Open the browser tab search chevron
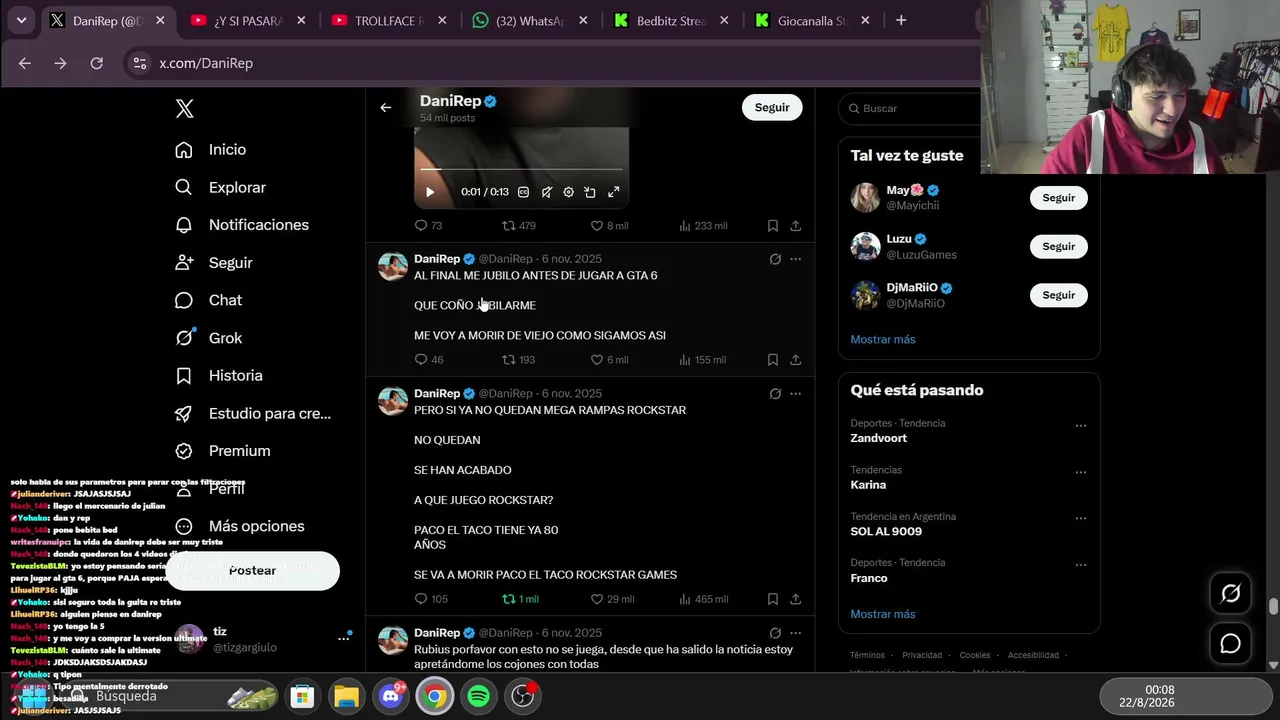The image size is (1280, 720). pos(21,20)
